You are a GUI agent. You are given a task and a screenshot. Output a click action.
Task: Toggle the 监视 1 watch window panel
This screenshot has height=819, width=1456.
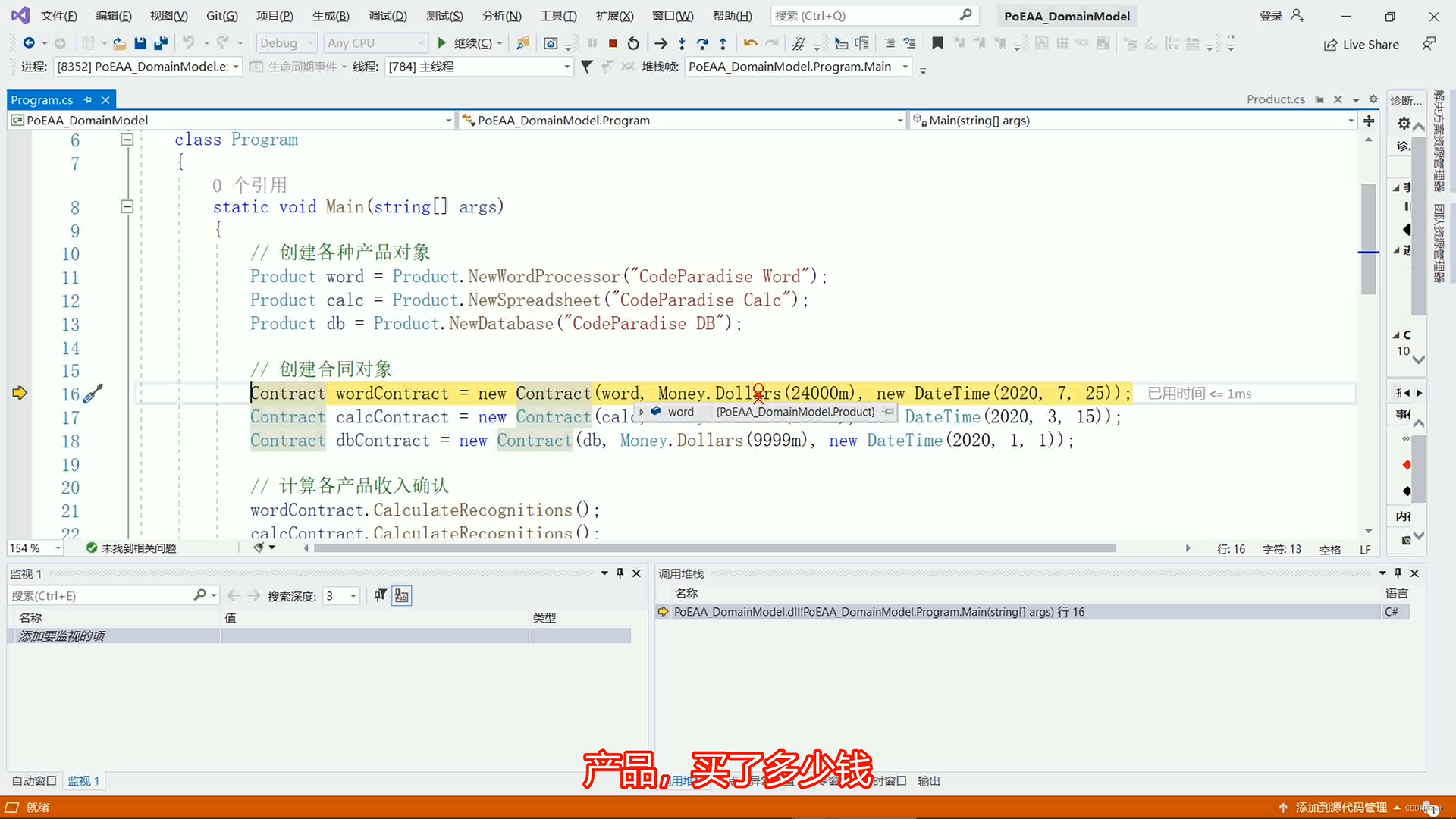point(83,780)
